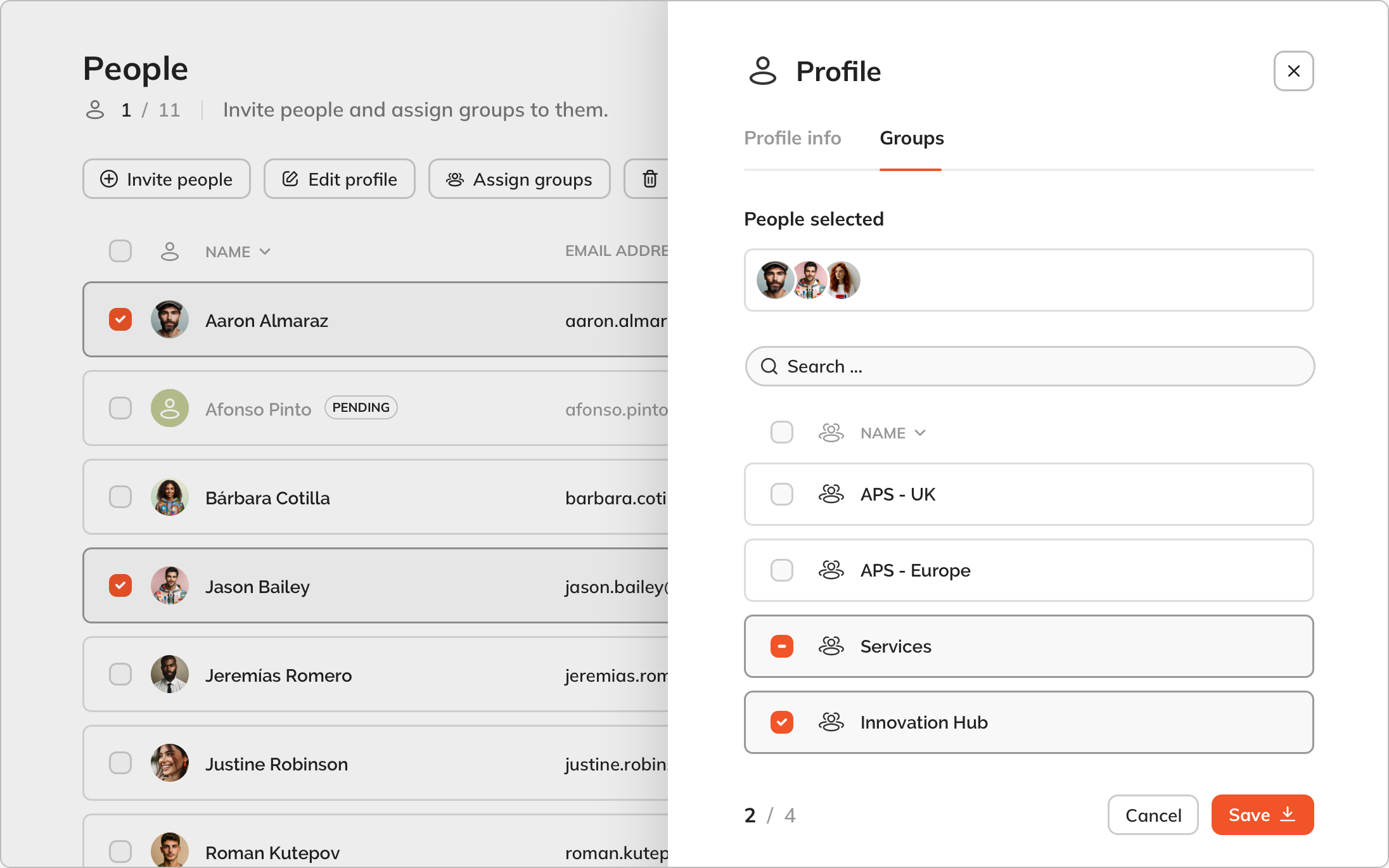Select Bárbara Cotilla's row checkbox
The image size is (1389, 868).
tap(120, 497)
